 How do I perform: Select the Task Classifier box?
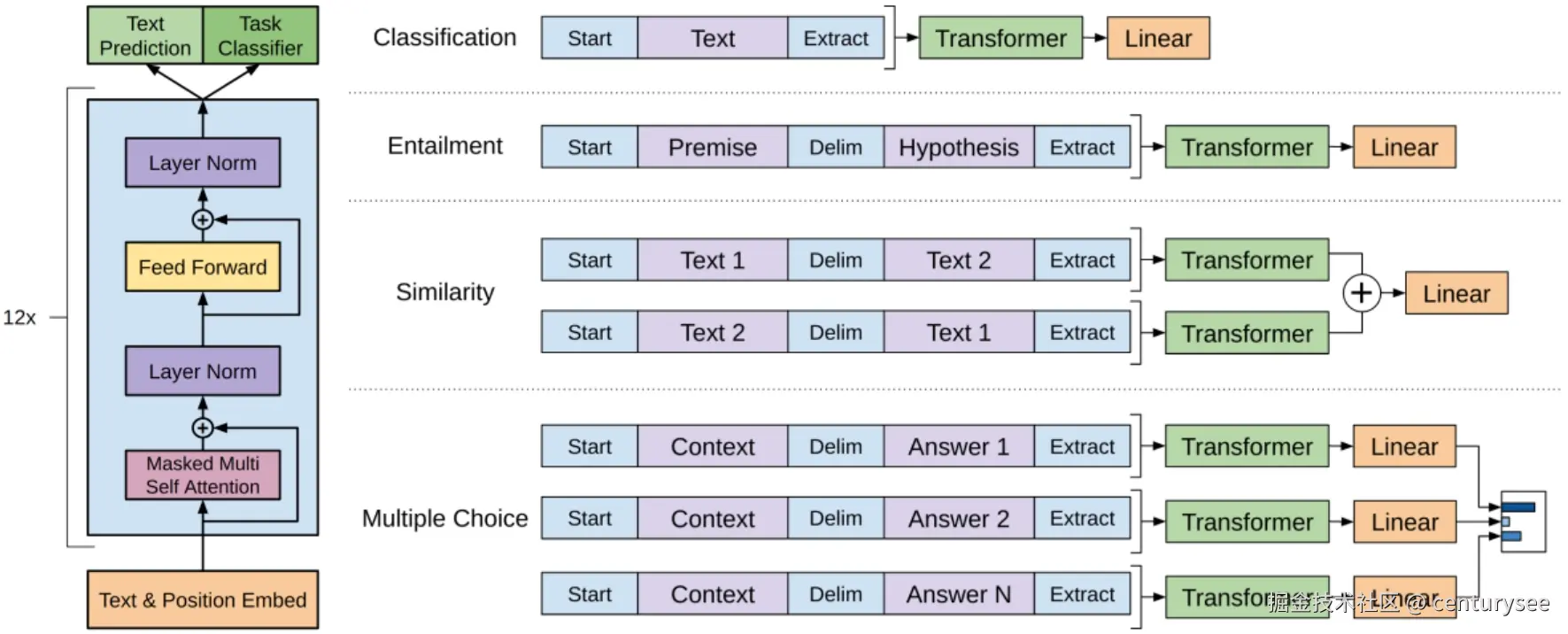(x=260, y=35)
